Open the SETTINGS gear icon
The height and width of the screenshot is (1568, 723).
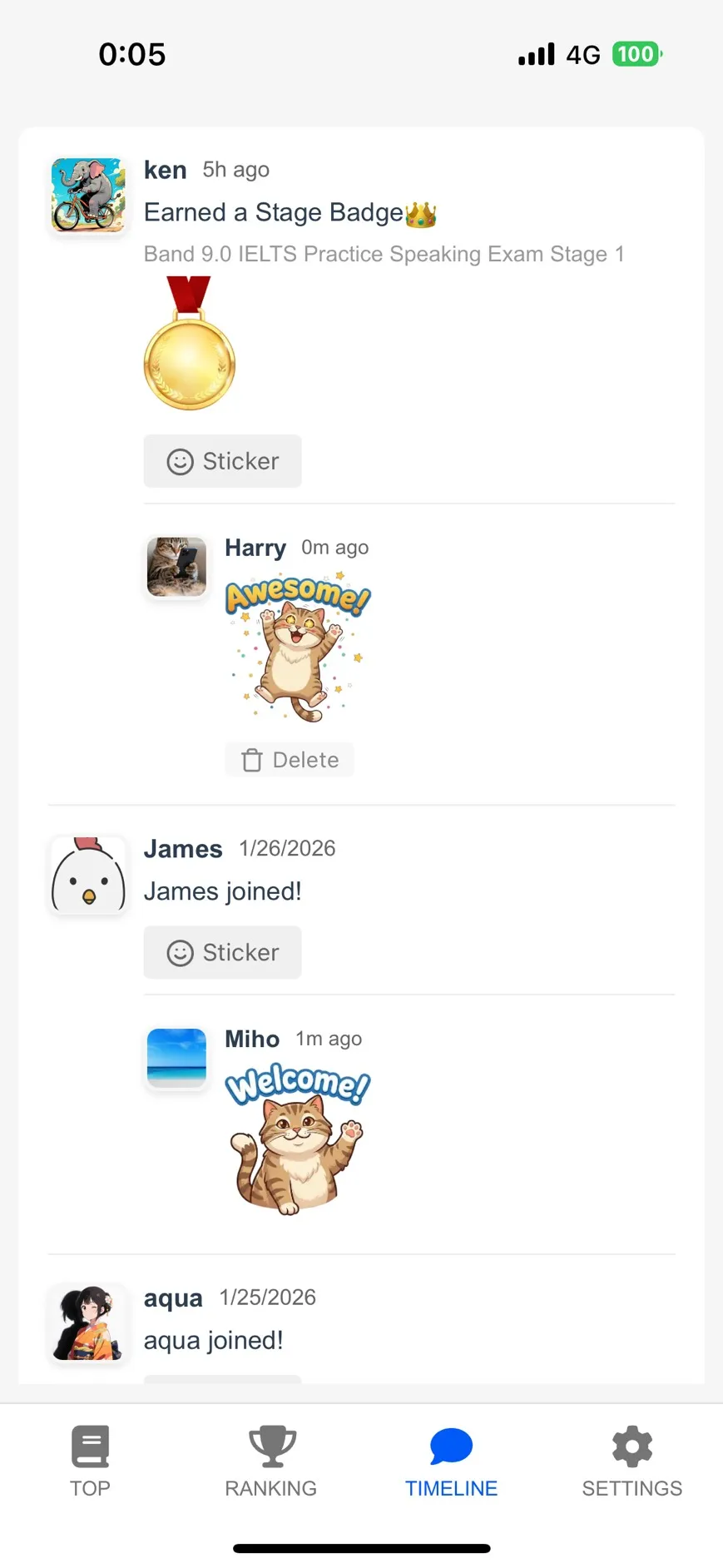632,1446
